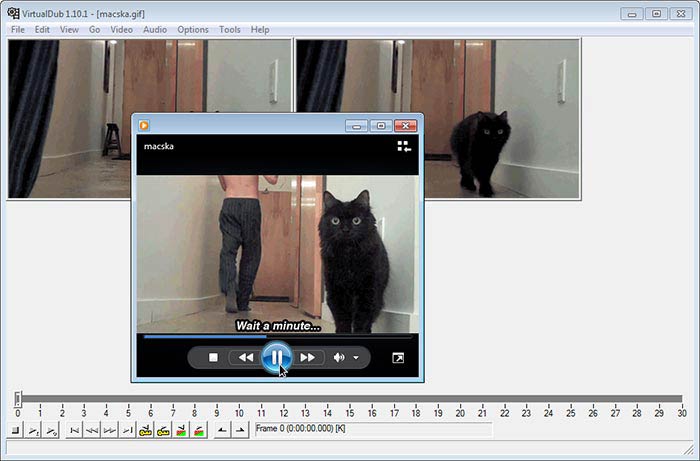The width and height of the screenshot is (700, 461).
Task: Click the frame 15 mark on the timeline
Action: pyautogui.click(x=349, y=413)
